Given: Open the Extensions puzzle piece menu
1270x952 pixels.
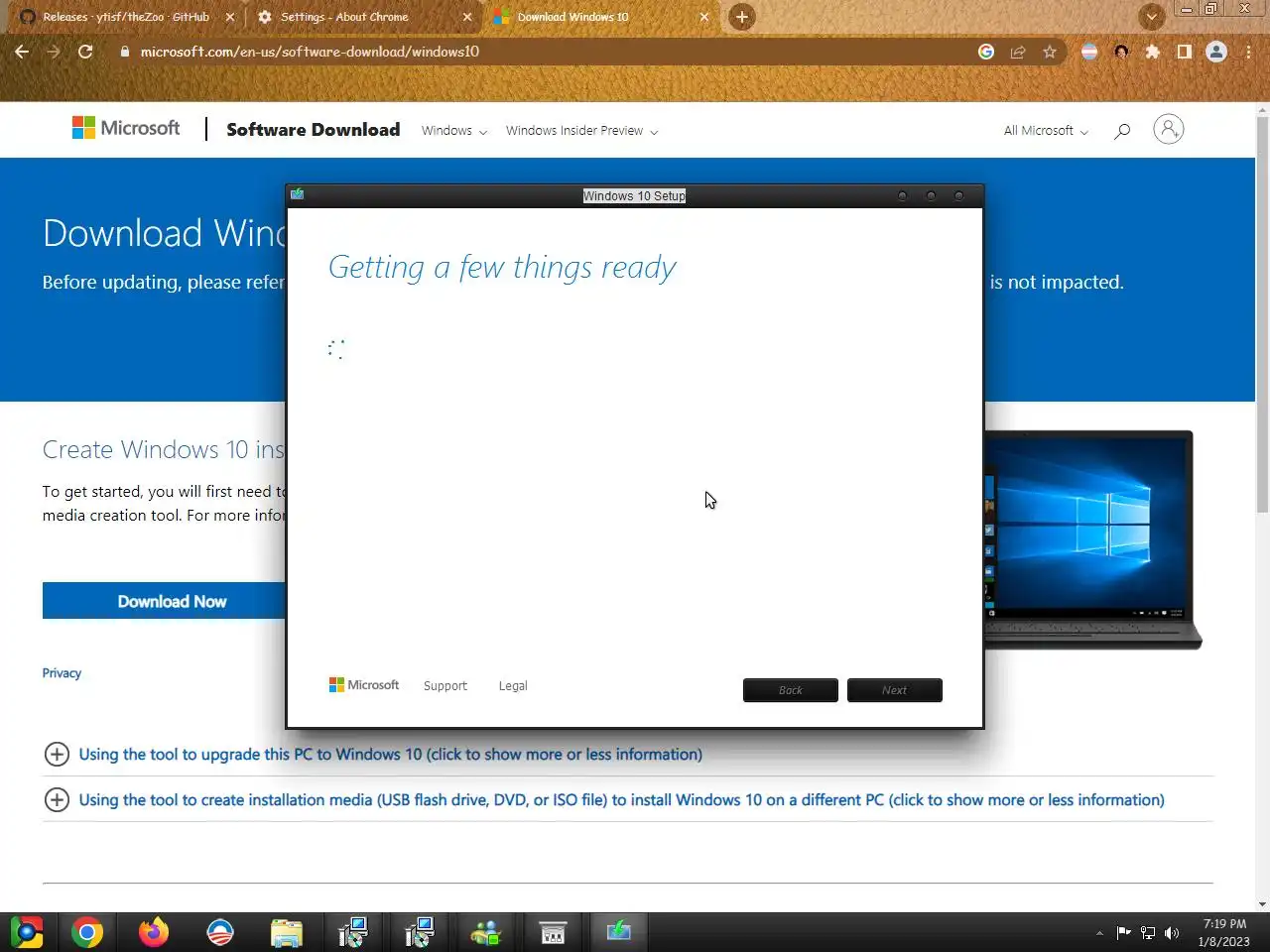Looking at the screenshot, I should (1153, 52).
